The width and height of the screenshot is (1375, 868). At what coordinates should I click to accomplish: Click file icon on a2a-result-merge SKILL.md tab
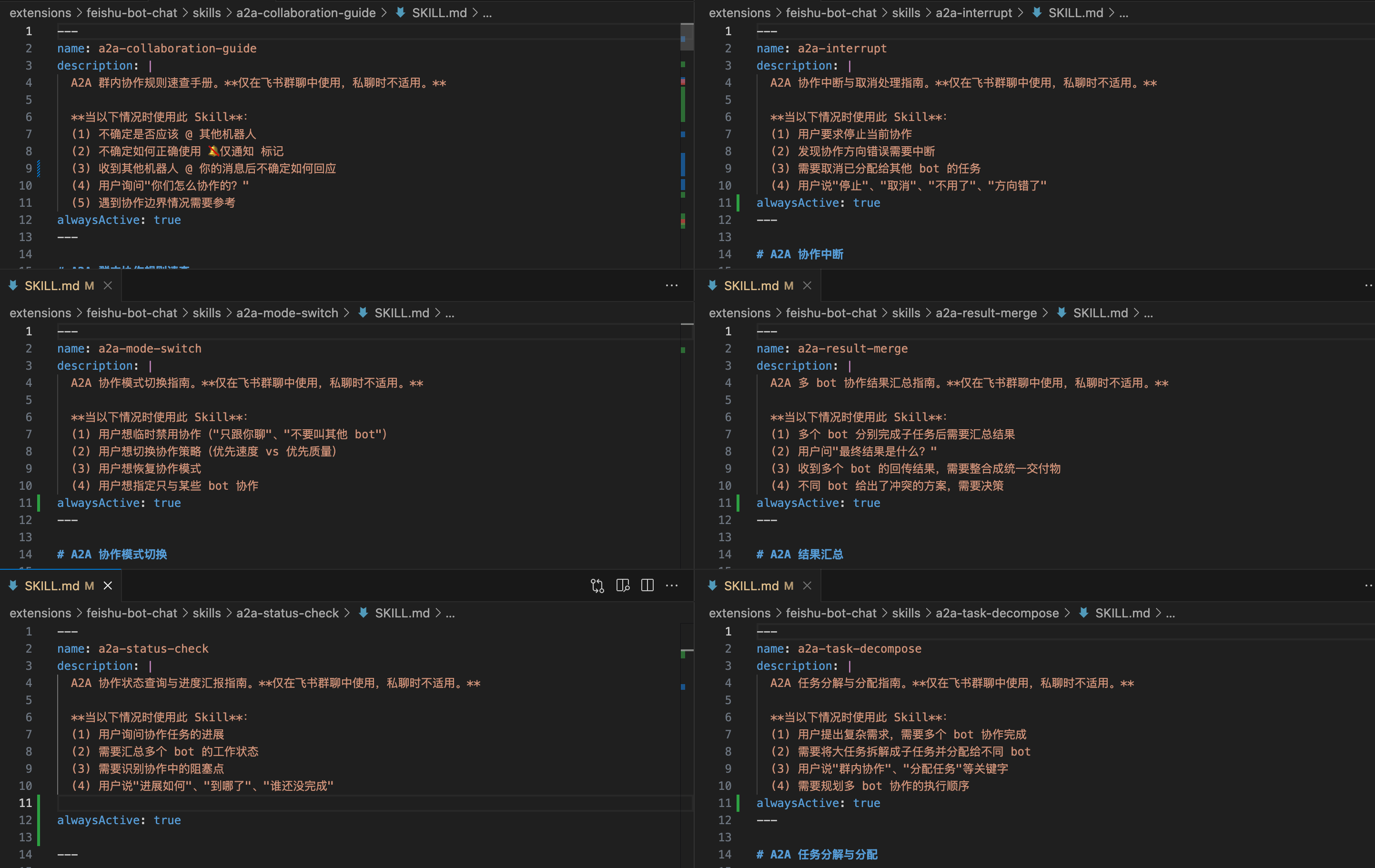point(712,285)
